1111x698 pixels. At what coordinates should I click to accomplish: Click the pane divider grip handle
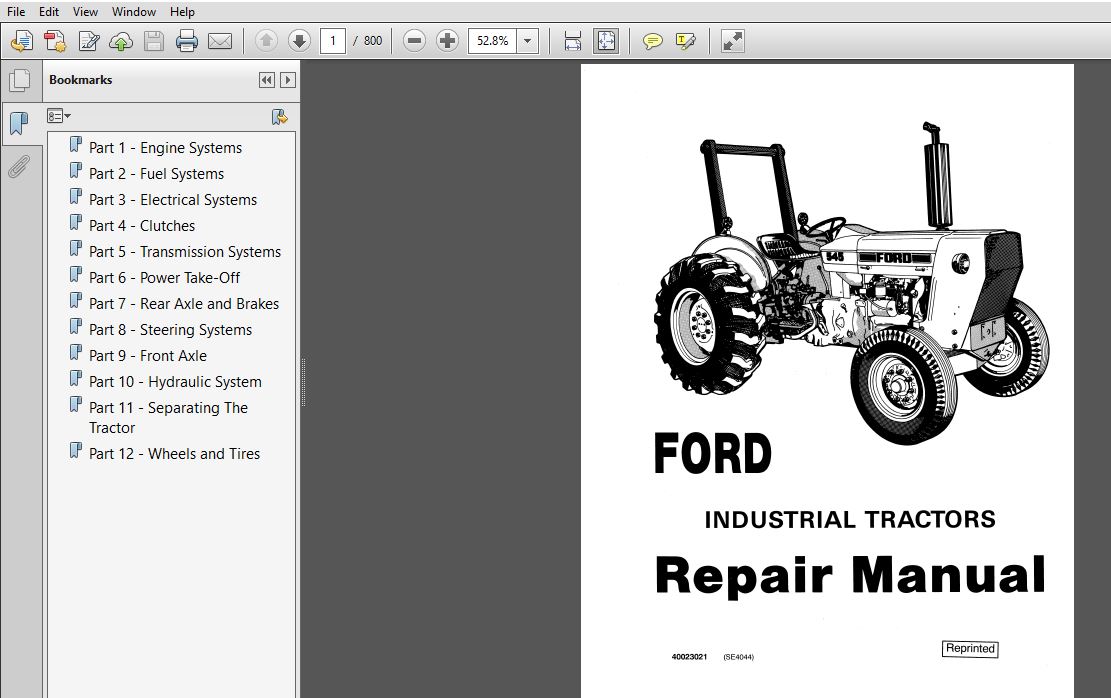point(303,383)
